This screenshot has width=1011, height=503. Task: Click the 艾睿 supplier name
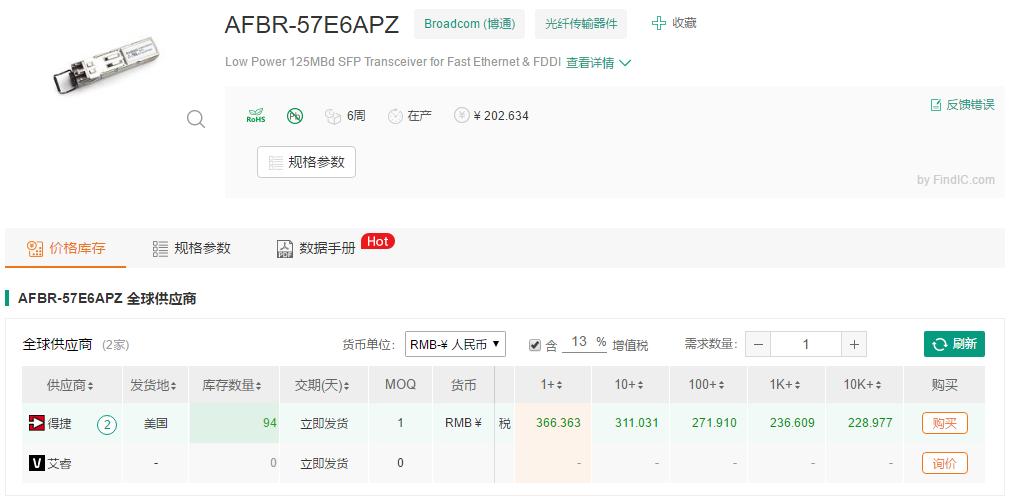pyautogui.click(x=59, y=463)
